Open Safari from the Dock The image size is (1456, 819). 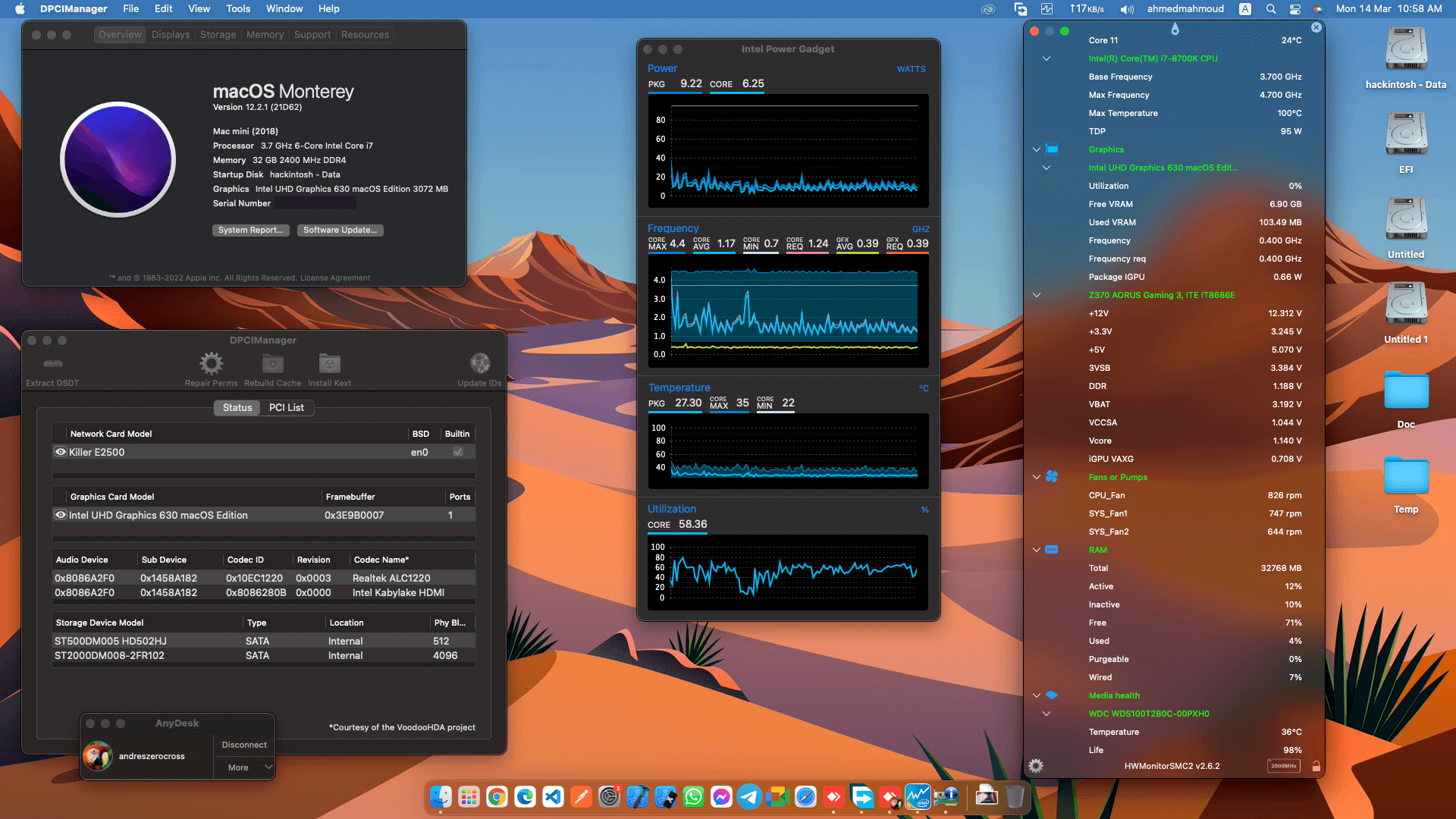coord(805,796)
